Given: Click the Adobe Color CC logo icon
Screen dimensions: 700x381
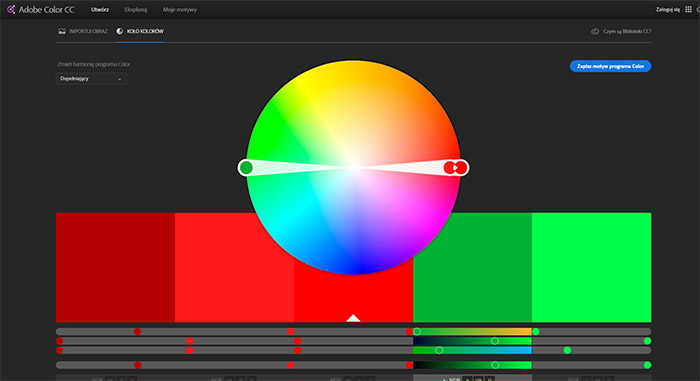Looking at the screenshot, I should [11, 9].
